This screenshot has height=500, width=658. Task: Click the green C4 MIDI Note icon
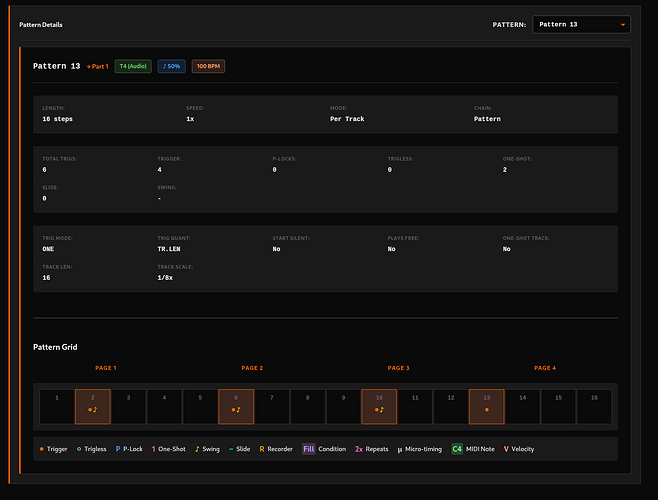click(x=456, y=449)
